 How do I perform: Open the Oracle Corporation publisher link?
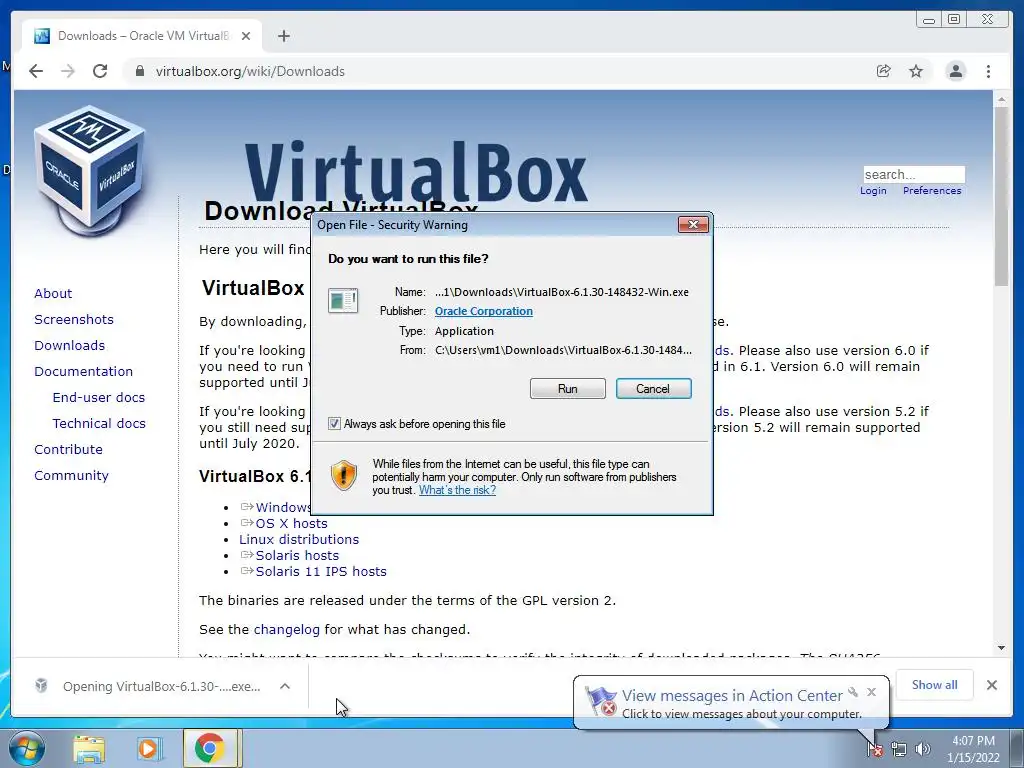pyautogui.click(x=483, y=312)
